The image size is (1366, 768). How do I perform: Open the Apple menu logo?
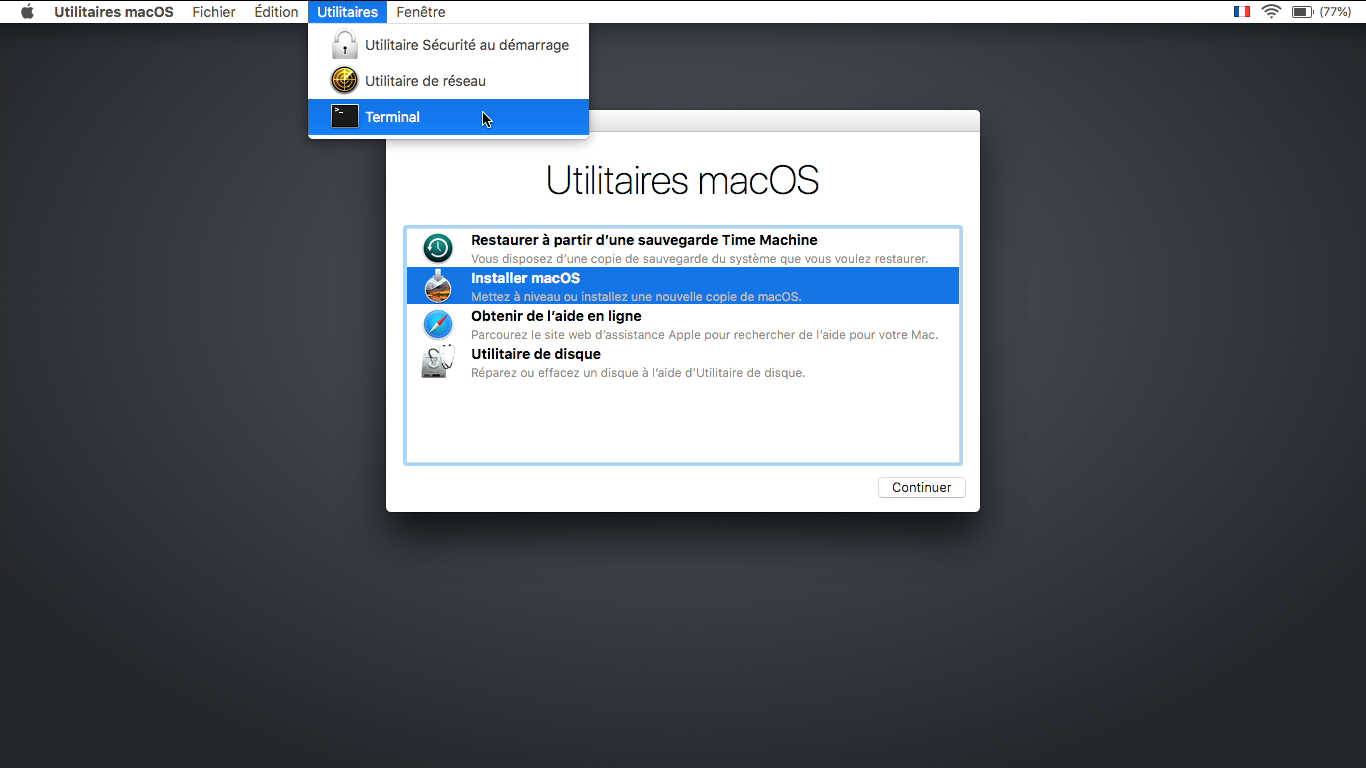pos(27,12)
